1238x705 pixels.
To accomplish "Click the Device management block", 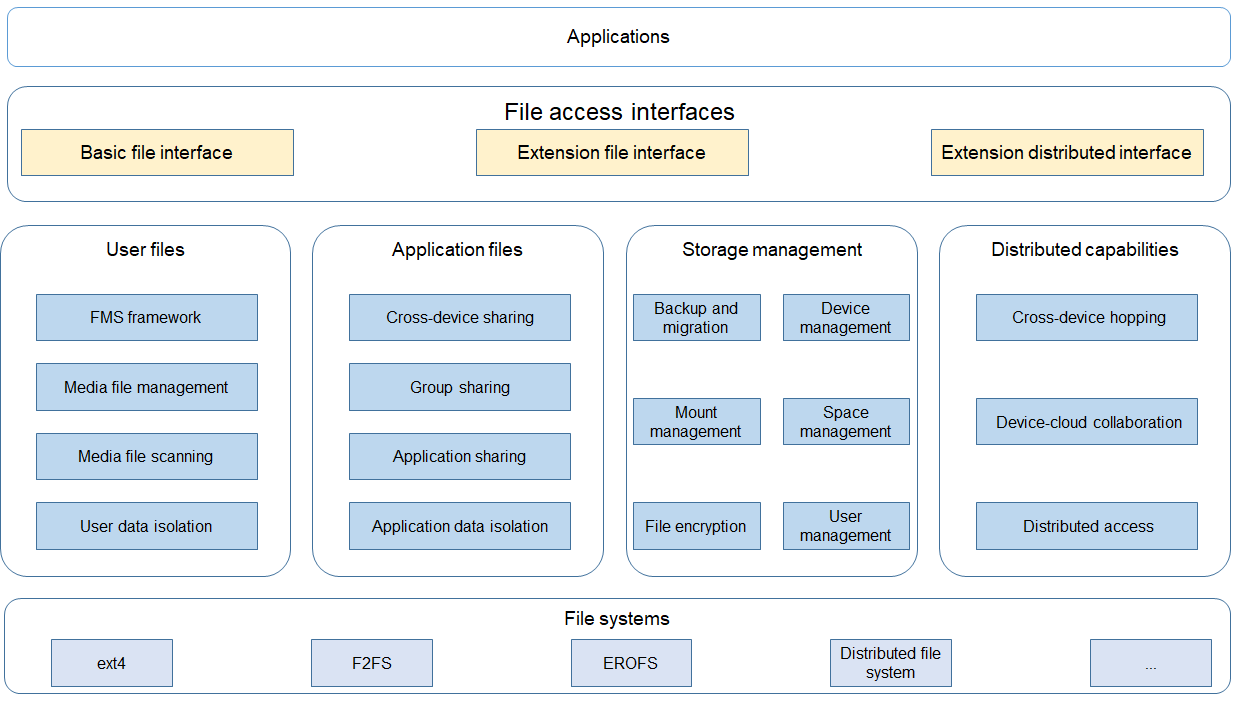I will pyautogui.click(x=846, y=317).
